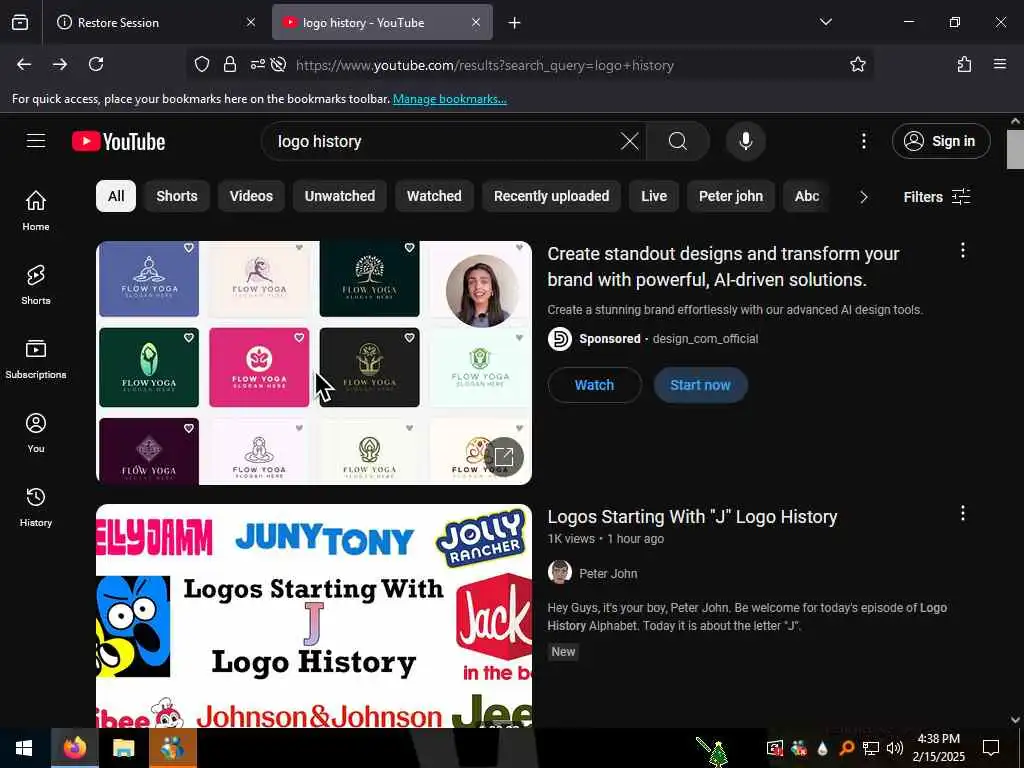Reload the current page
The image size is (1024, 768).
tap(96, 64)
